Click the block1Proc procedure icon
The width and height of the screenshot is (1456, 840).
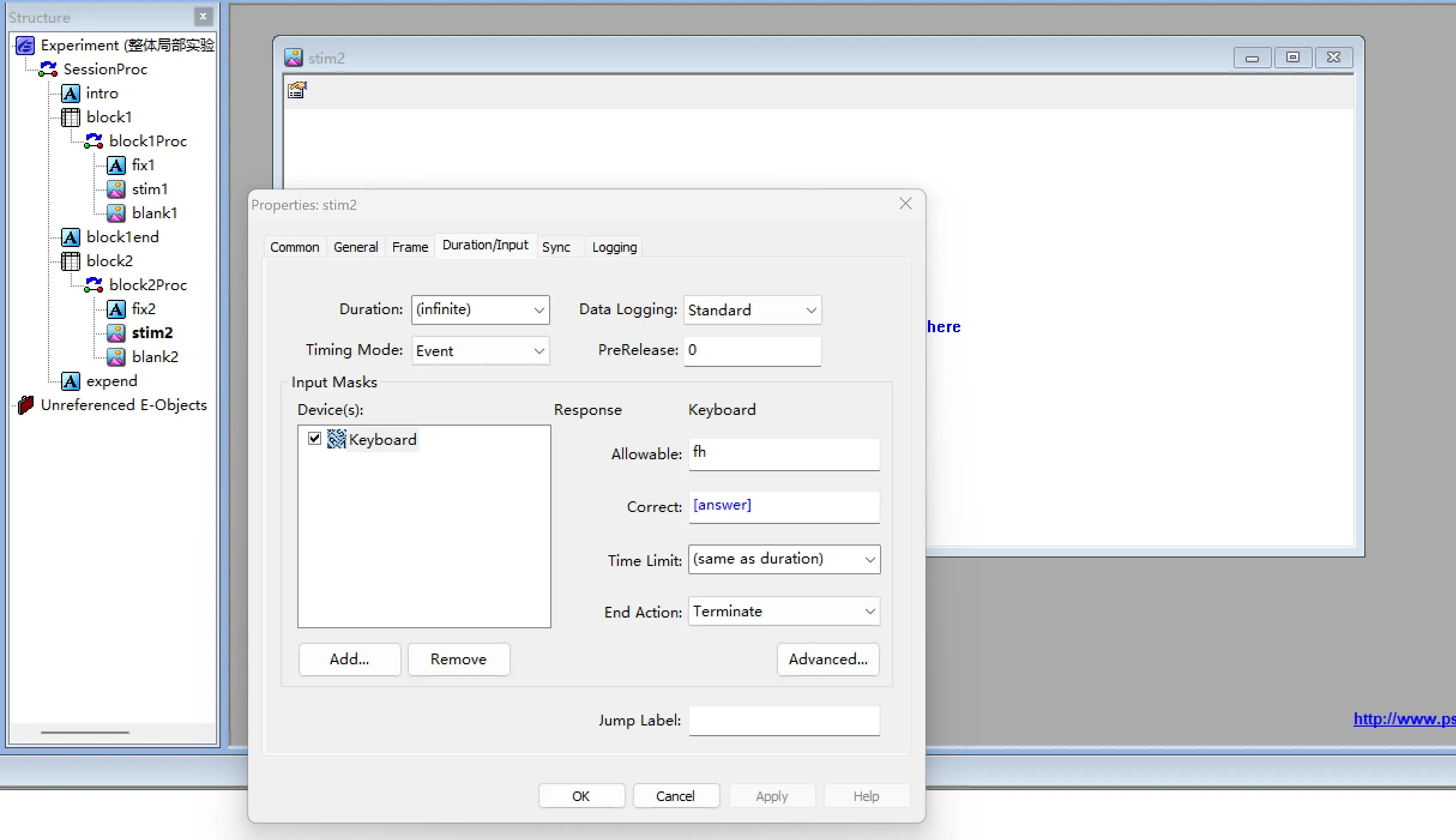[94, 141]
